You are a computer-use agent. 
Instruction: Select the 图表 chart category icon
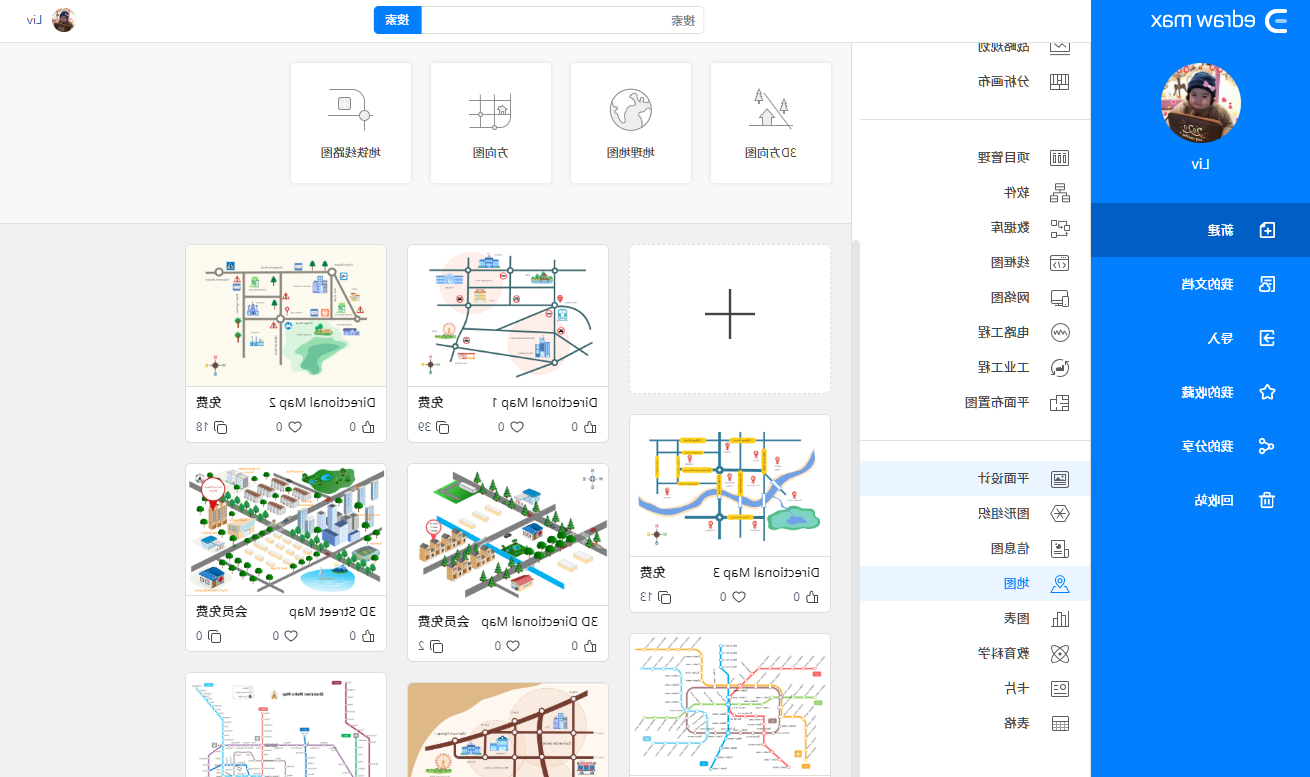coord(1060,618)
